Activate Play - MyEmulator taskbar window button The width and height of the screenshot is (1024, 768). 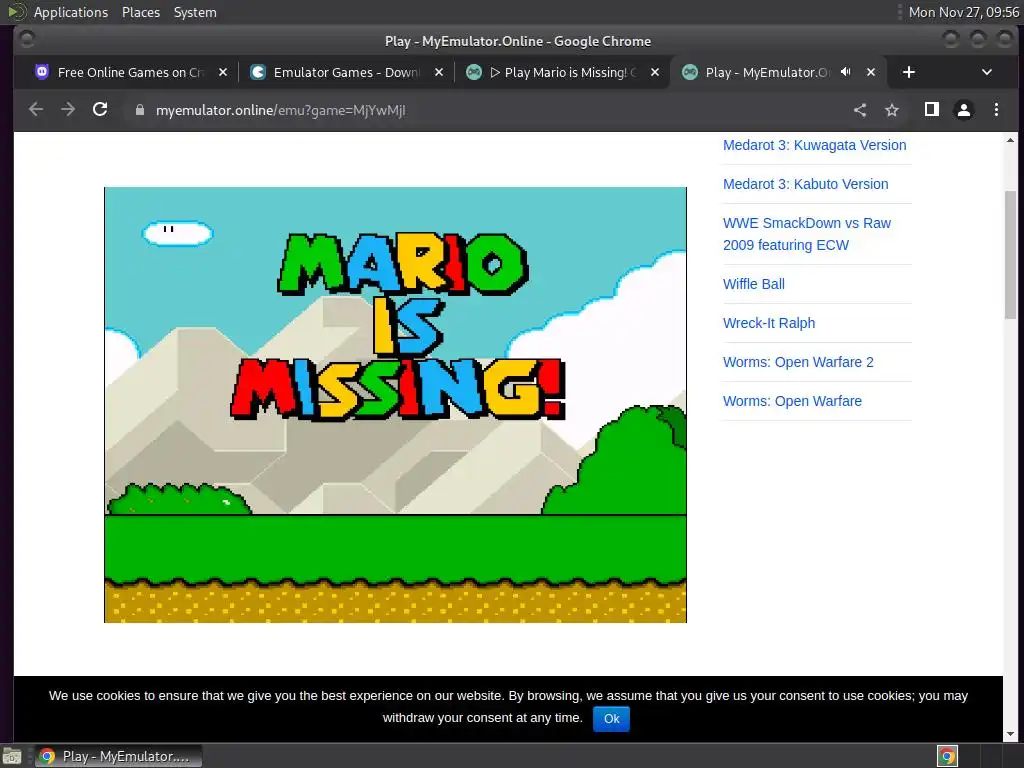pos(118,756)
